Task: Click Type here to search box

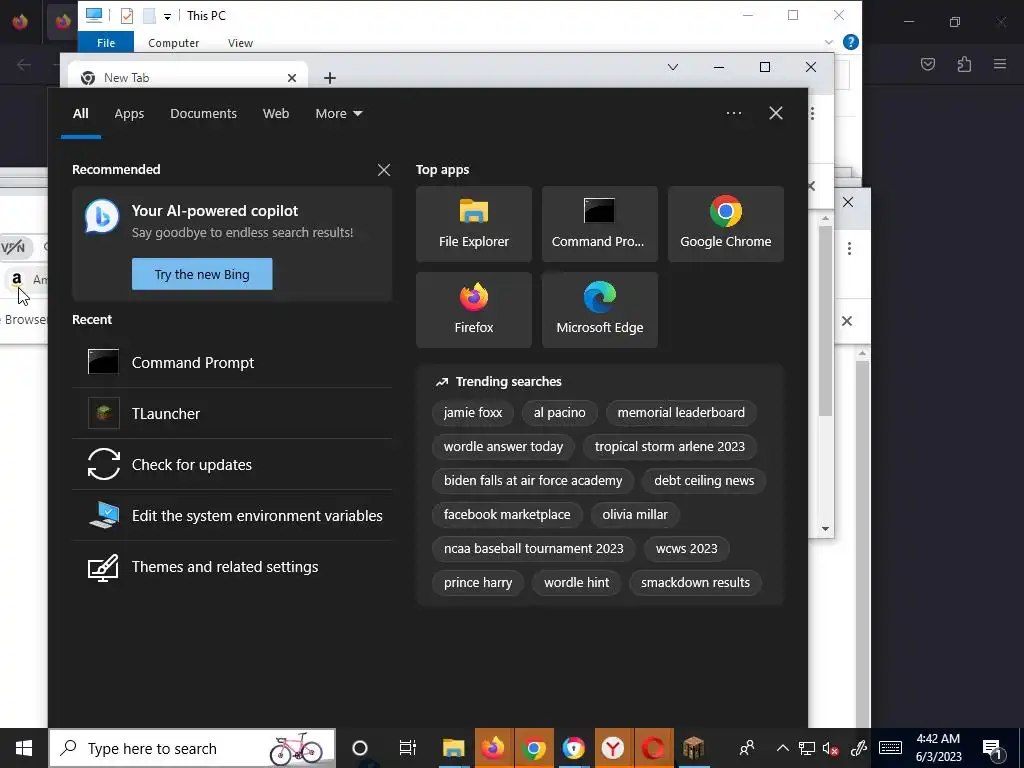Action: pos(192,748)
